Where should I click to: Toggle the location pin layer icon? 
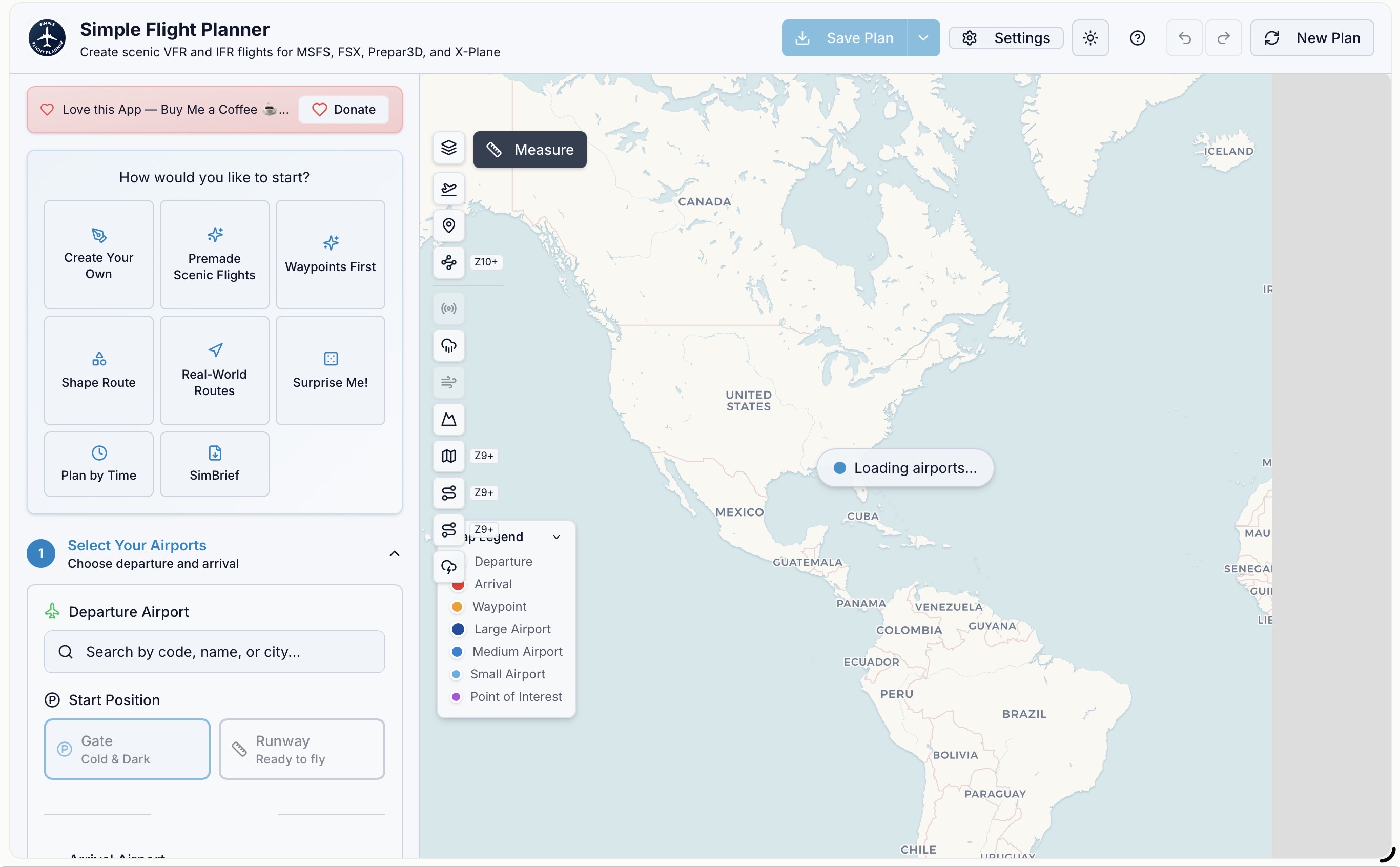(448, 225)
